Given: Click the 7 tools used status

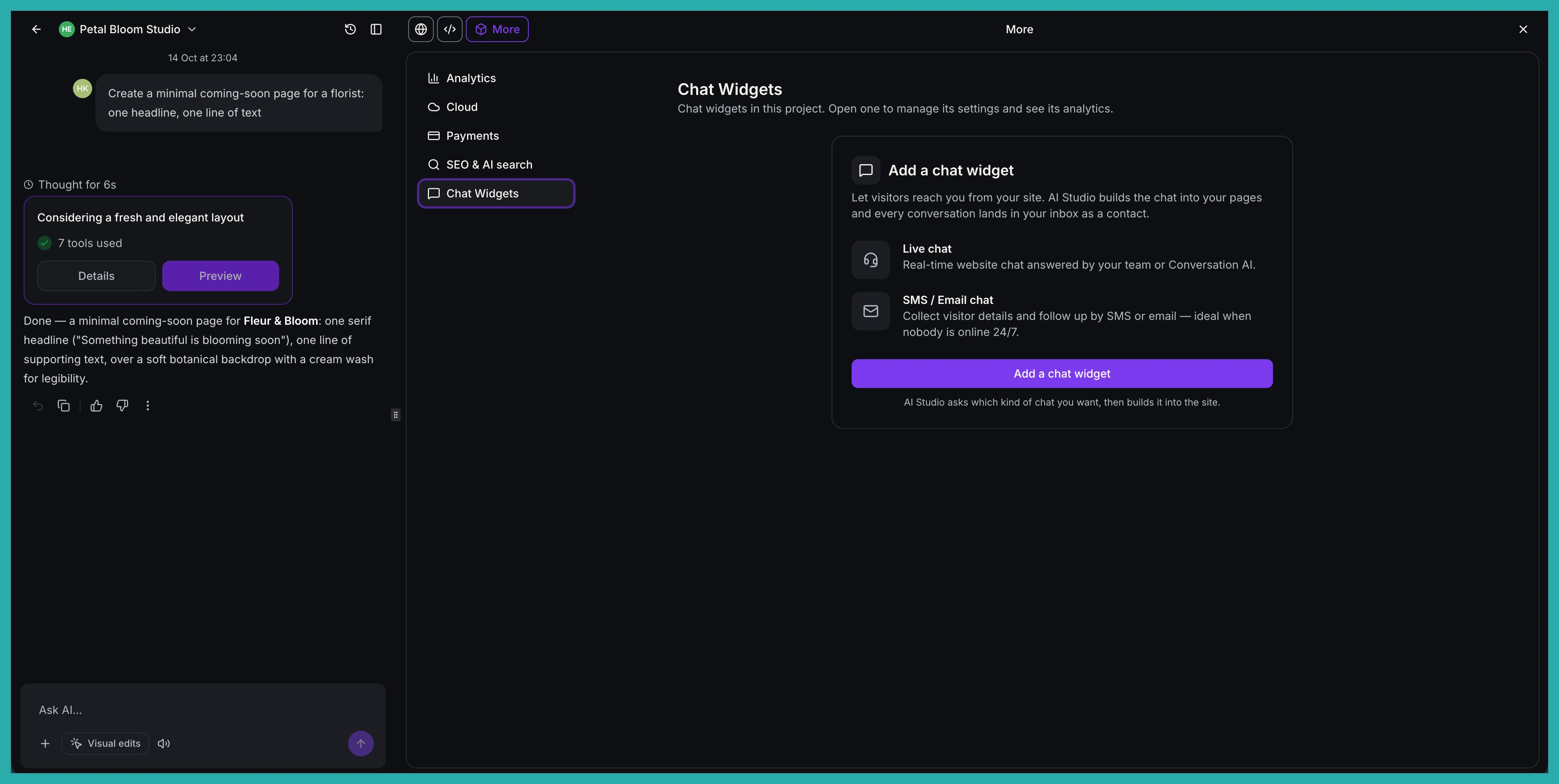Looking at the screenshot, I should tap(80, 243).
